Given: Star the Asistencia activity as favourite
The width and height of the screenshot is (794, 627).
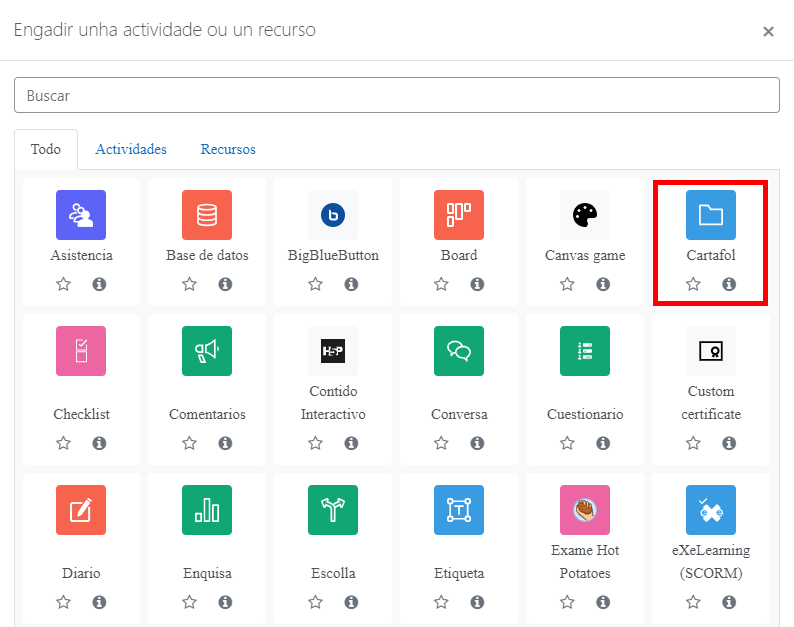Looking at the screenshot, I should pyautogui.click(x=64, y=284).
